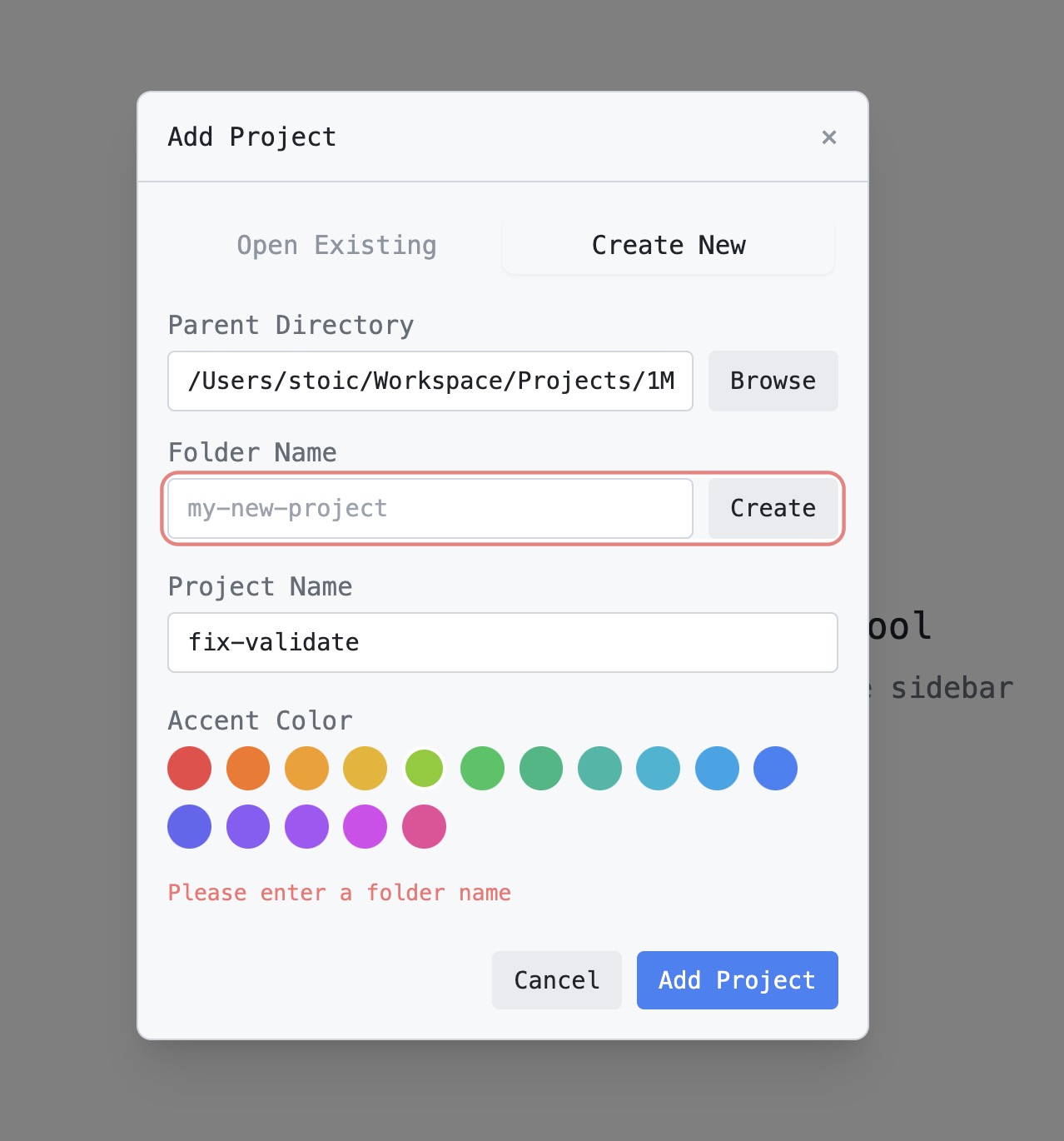Click the Cancel button
Screen dimensions: 1064x1141
556,980
